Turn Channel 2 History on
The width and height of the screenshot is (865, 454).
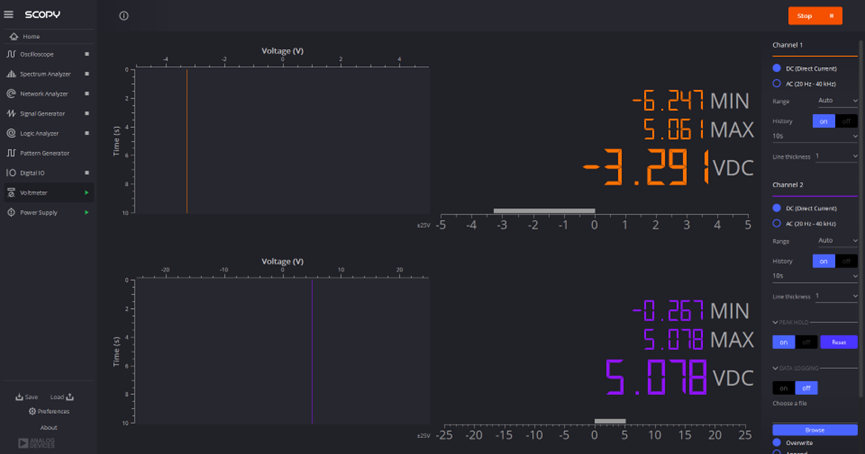[x=824, y=261]
